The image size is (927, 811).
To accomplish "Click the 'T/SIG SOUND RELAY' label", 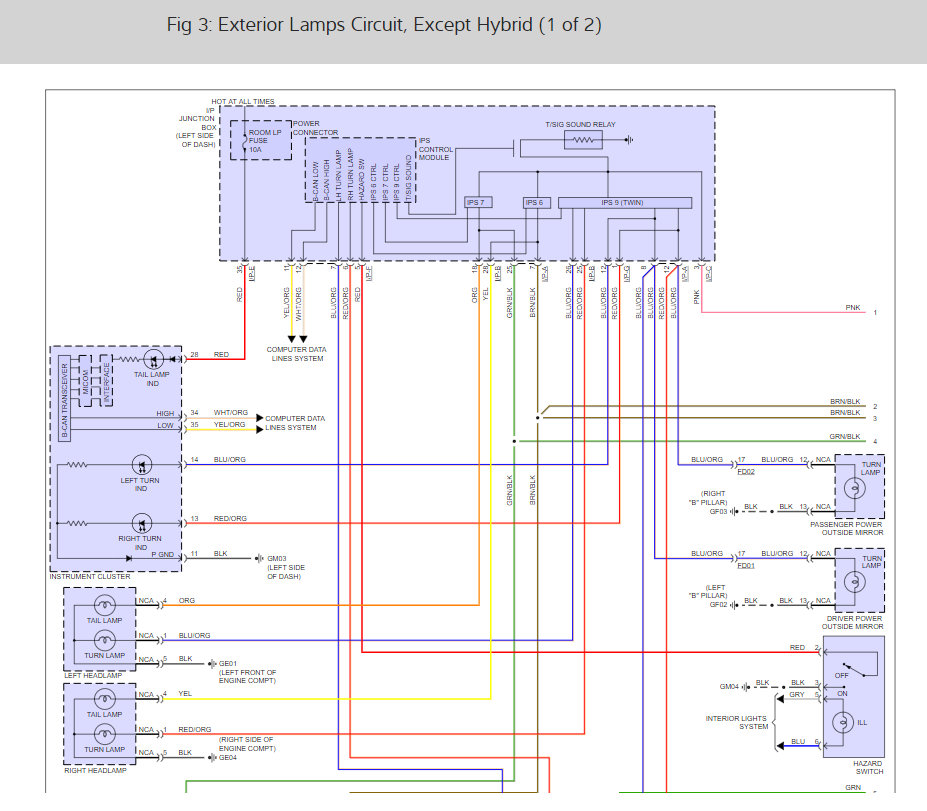I will [x=580, y=125].
